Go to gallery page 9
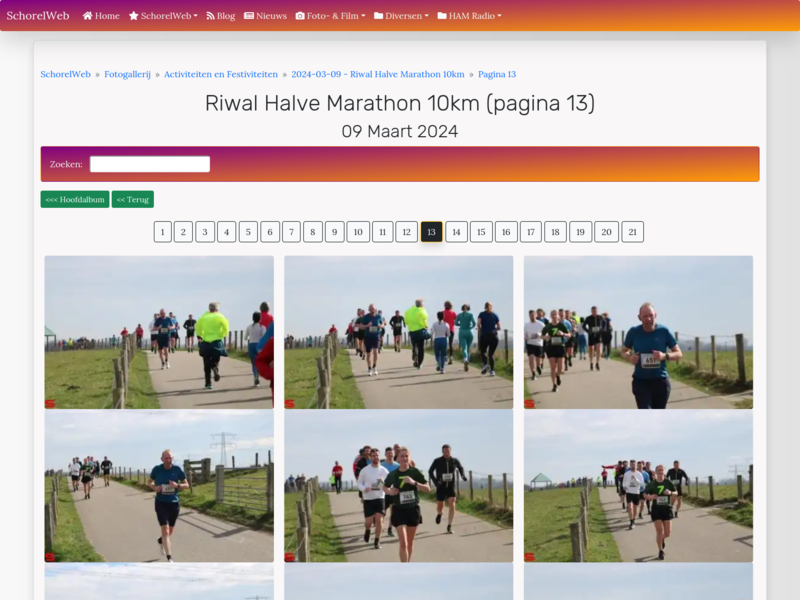The image size is (800, 600). (335, 232)
